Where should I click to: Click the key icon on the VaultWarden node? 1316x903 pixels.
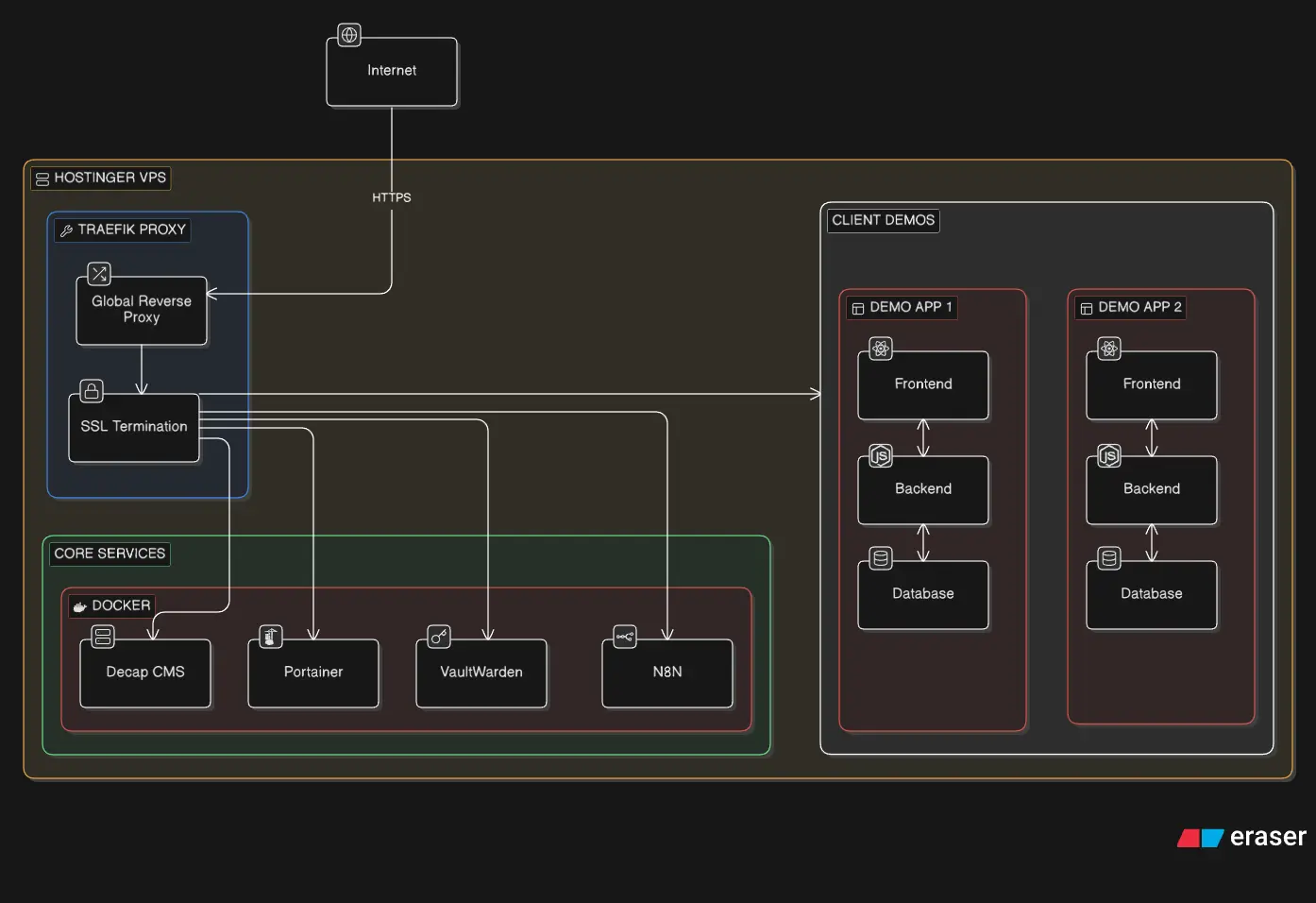(438, 636)
